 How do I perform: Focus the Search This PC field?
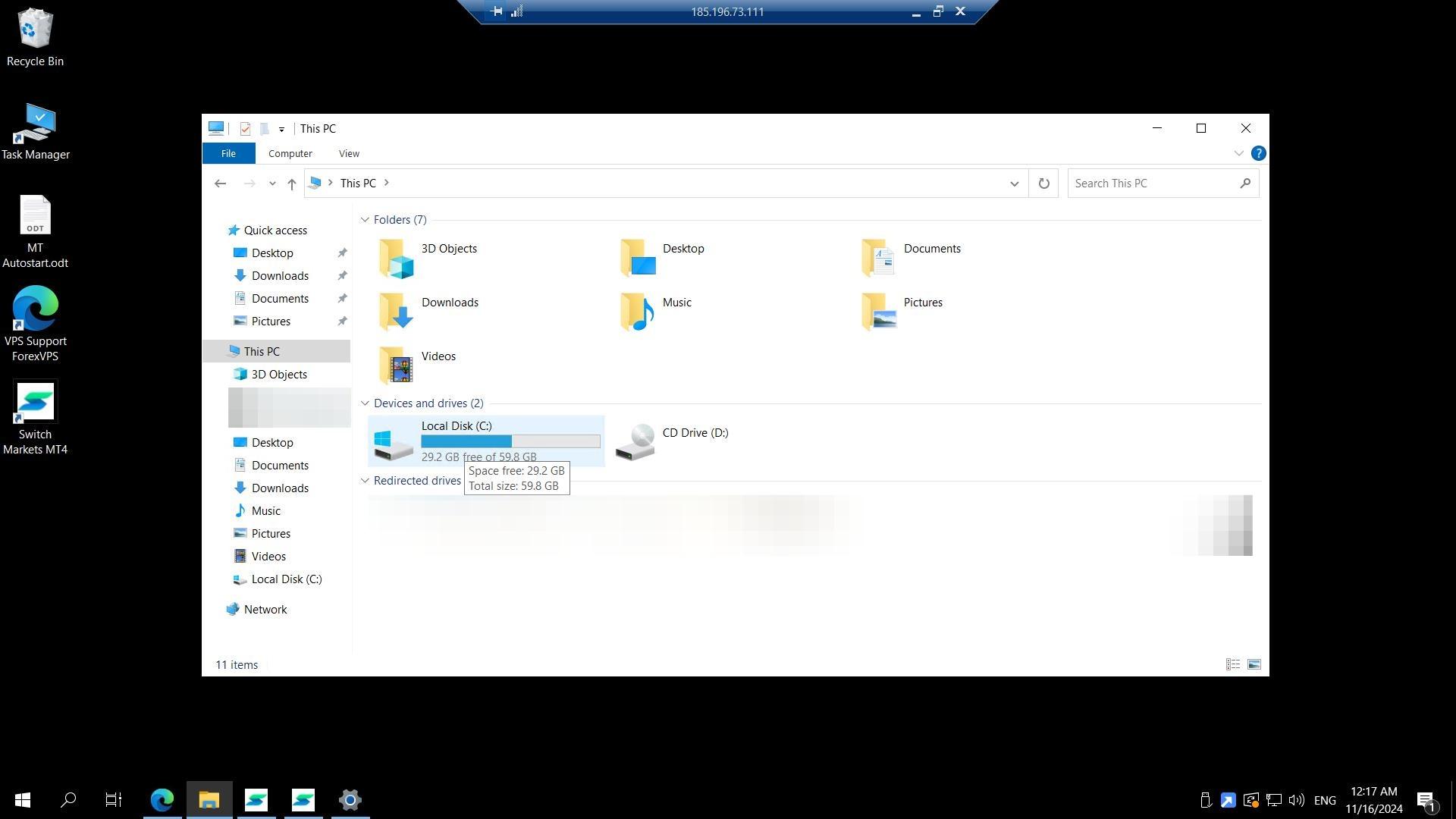tap(1163, 184)
